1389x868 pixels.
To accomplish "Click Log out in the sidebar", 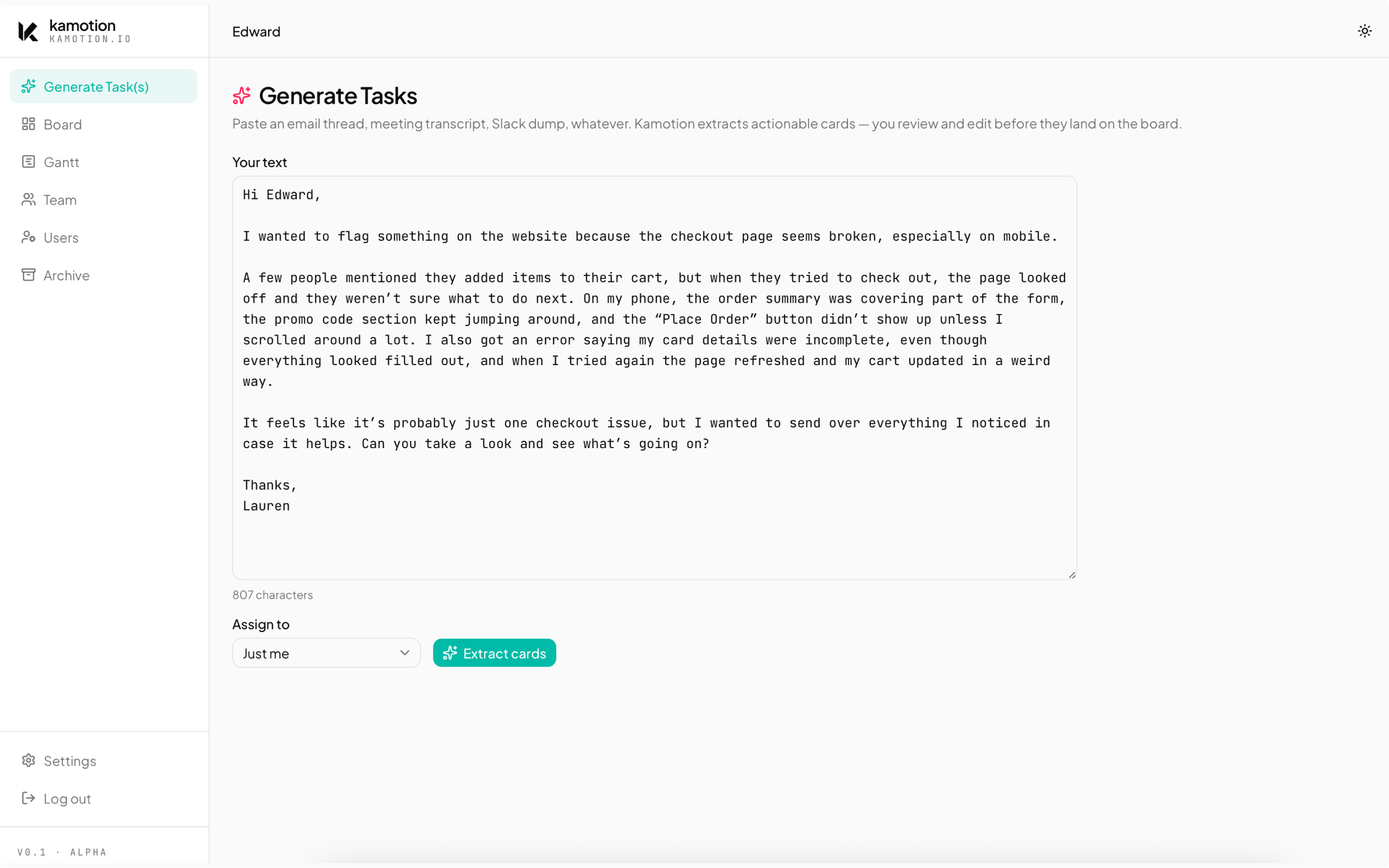I will [67, 799].
